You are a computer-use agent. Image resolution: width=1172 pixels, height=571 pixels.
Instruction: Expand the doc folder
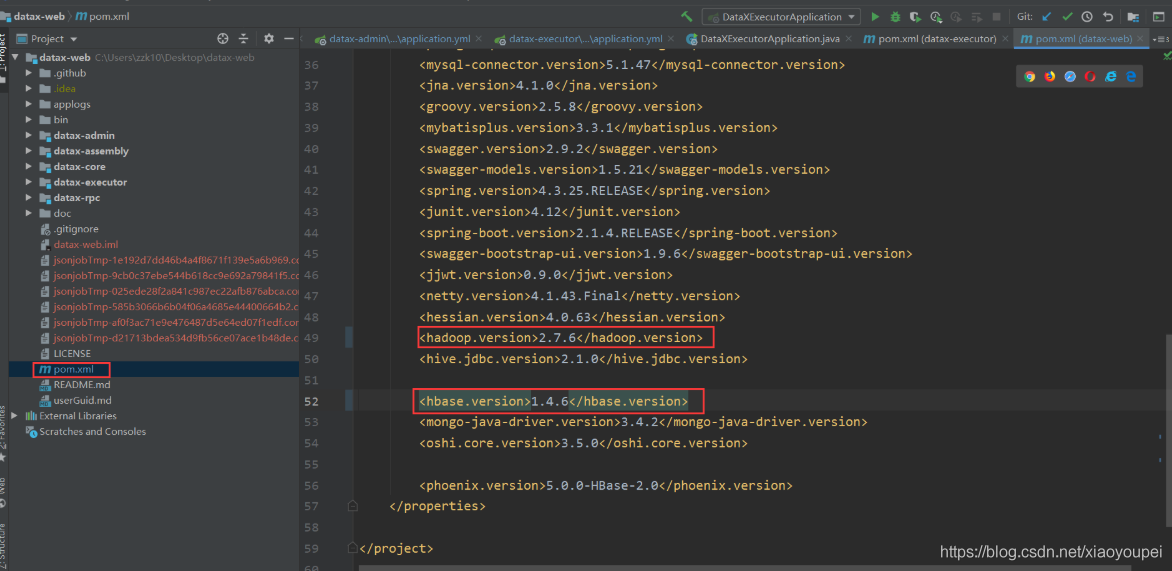(x=28, y=213)
